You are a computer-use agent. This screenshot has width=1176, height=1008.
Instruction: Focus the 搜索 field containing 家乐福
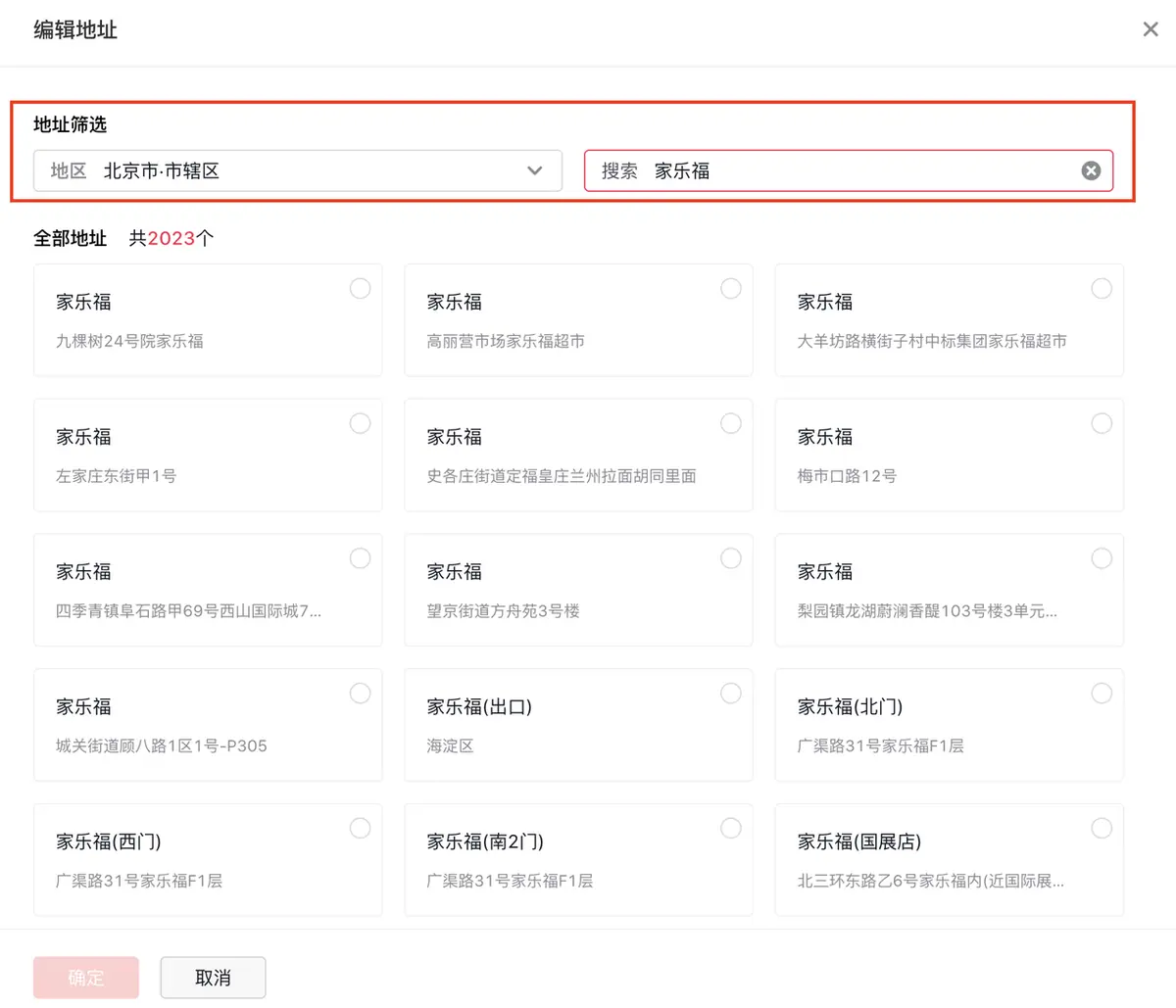[849, 170]
